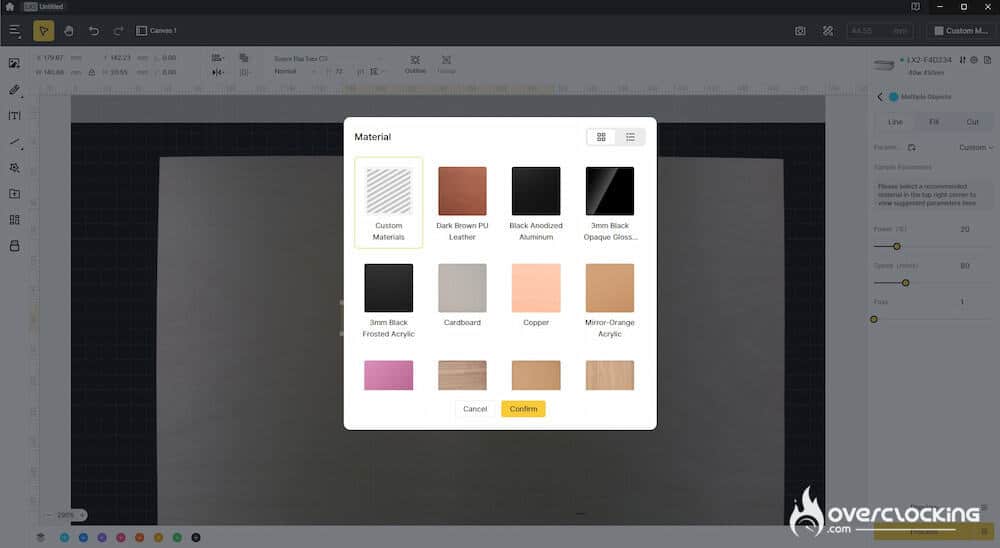Switch to the Fill processing tab

[x=934, y=122]
